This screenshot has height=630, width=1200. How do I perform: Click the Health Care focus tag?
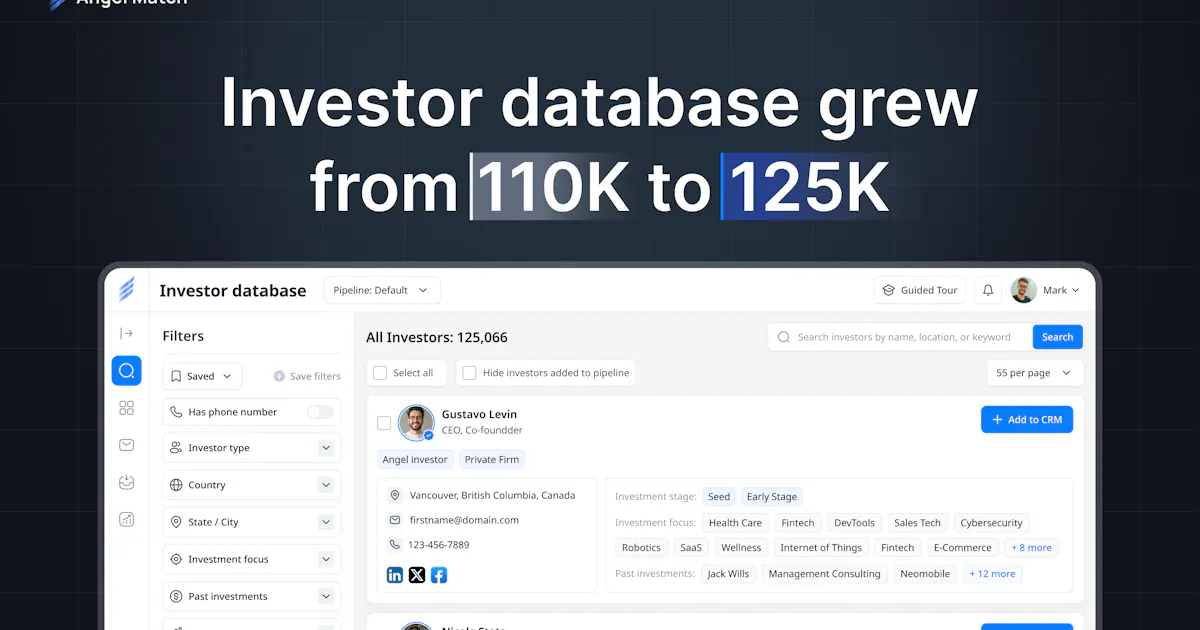(735, 523)
